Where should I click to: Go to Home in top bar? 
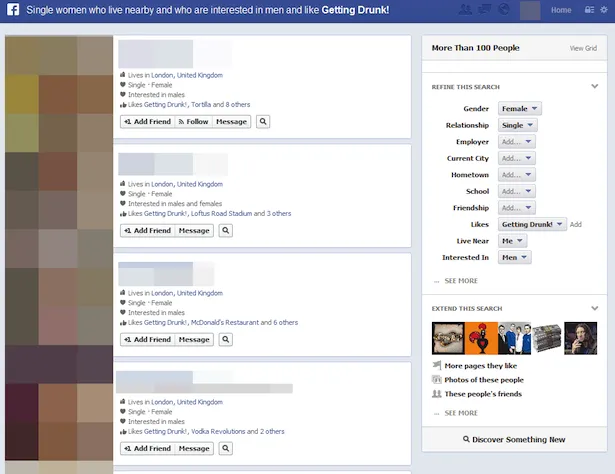click(561, 10)
